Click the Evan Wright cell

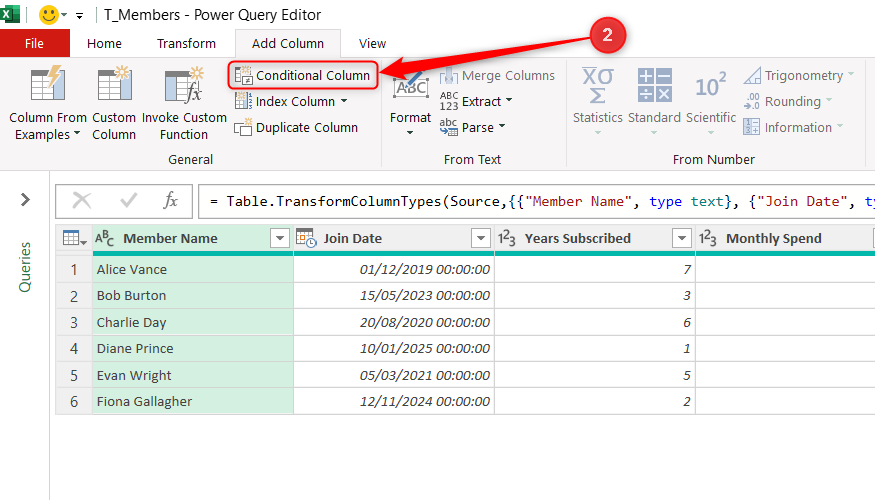click(193, 376)
